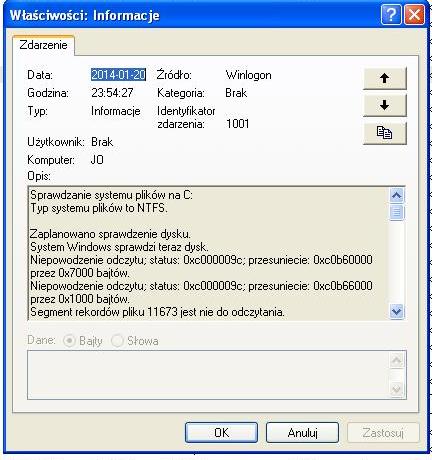Screen dimensions: 432x460
Task: Click the Dane box scrollbar down arrow
Action: point(397,389)
